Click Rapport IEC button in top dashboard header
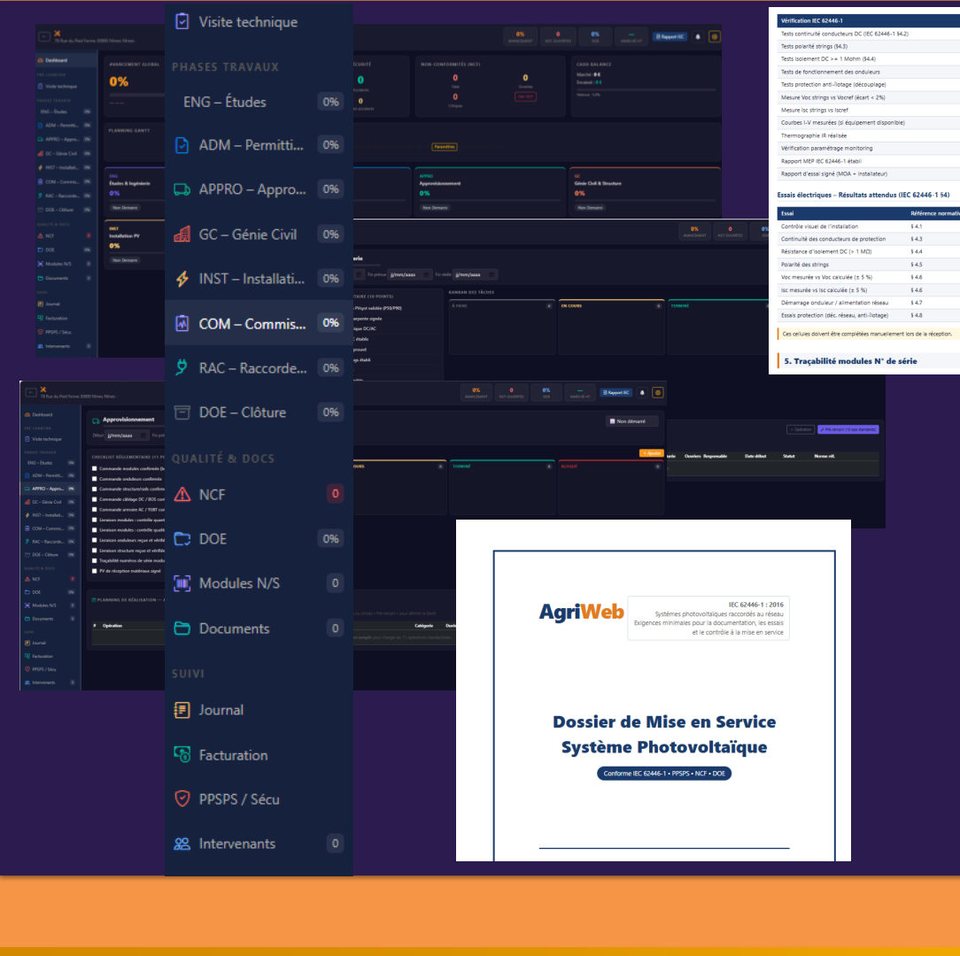Screen dimensions: 960x956 click(668, 36)
